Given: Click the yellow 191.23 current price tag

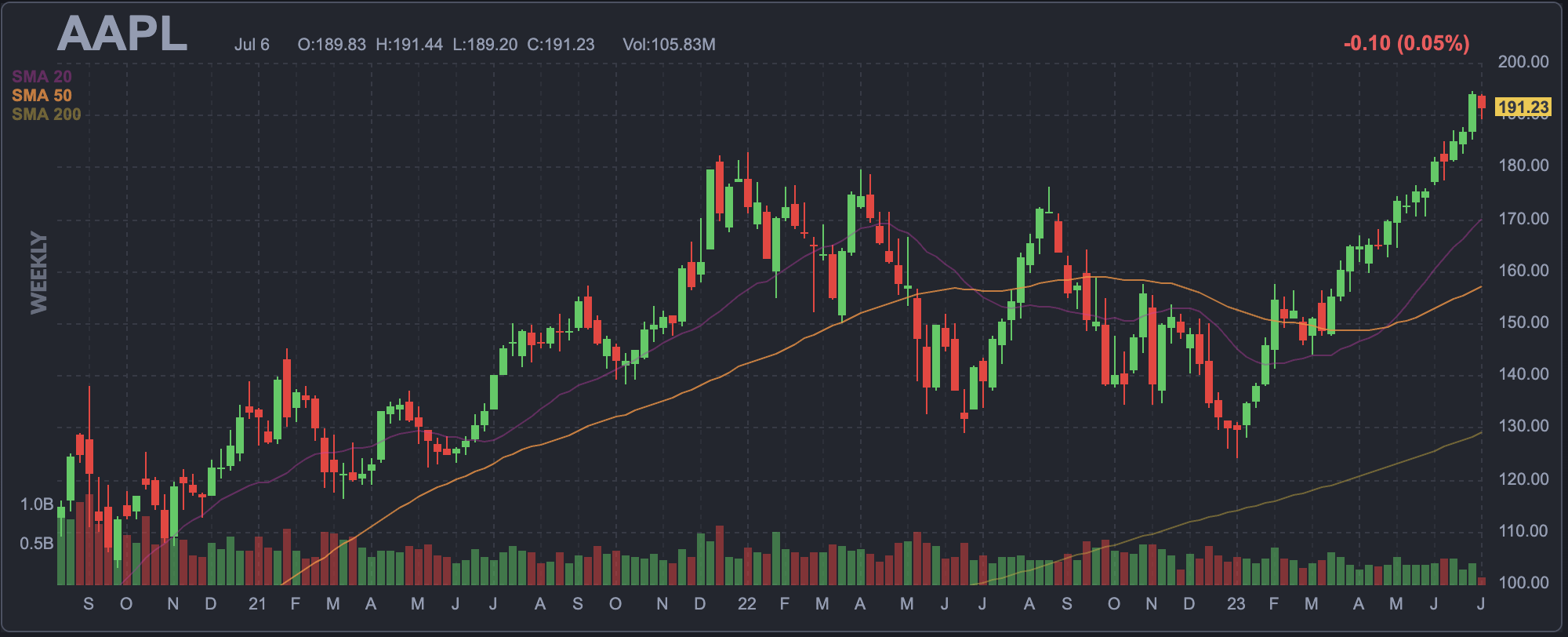Looking at the screenshot, I should (1523, 107).
